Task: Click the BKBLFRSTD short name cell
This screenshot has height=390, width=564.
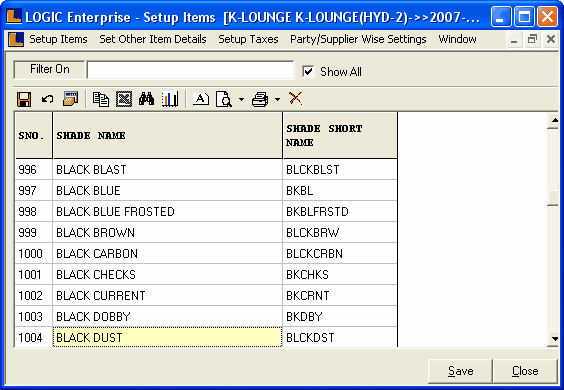Action: pos(340,212)
